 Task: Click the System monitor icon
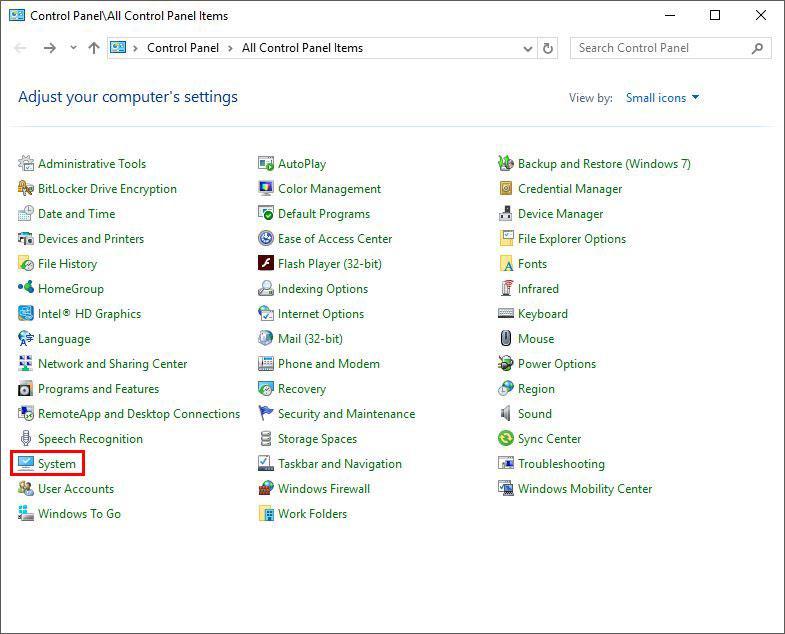click(x=26, y=464)
